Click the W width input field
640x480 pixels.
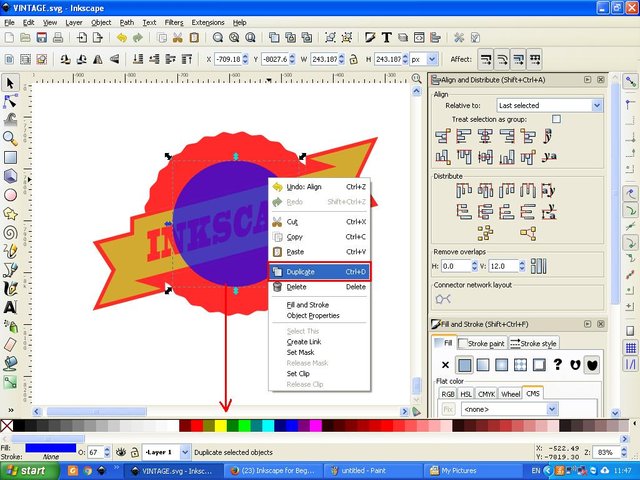[324, 60]
